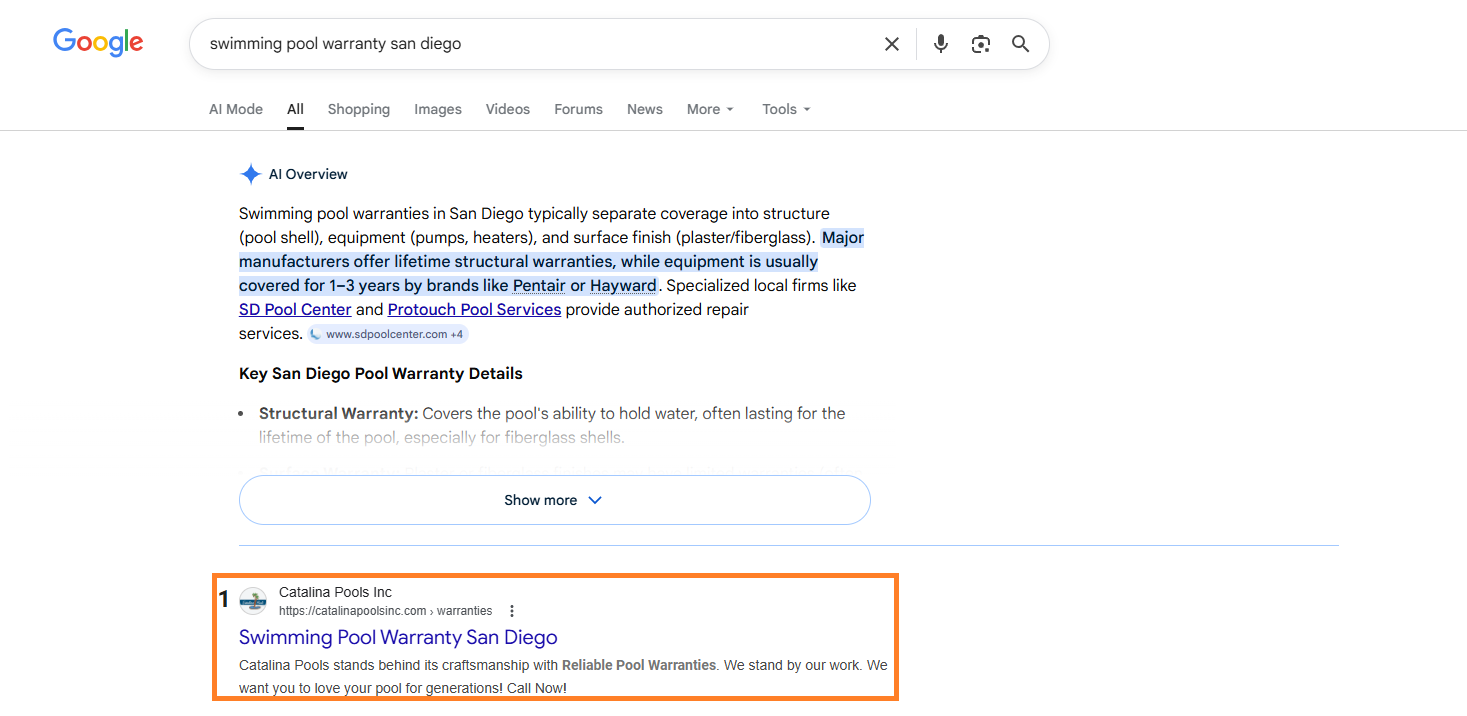Click the Catalina Pools site favicon
This screenshot has width=1467, height=716.
point(253,601)
